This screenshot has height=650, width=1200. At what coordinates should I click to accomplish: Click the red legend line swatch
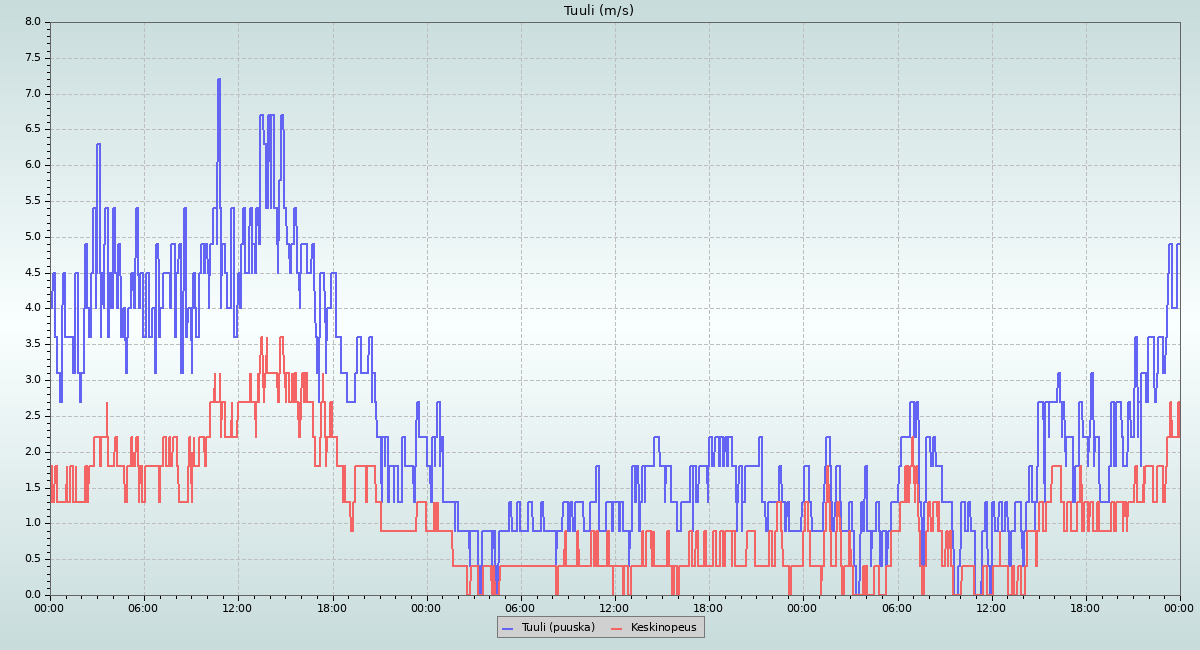click(x=617, y=628)
